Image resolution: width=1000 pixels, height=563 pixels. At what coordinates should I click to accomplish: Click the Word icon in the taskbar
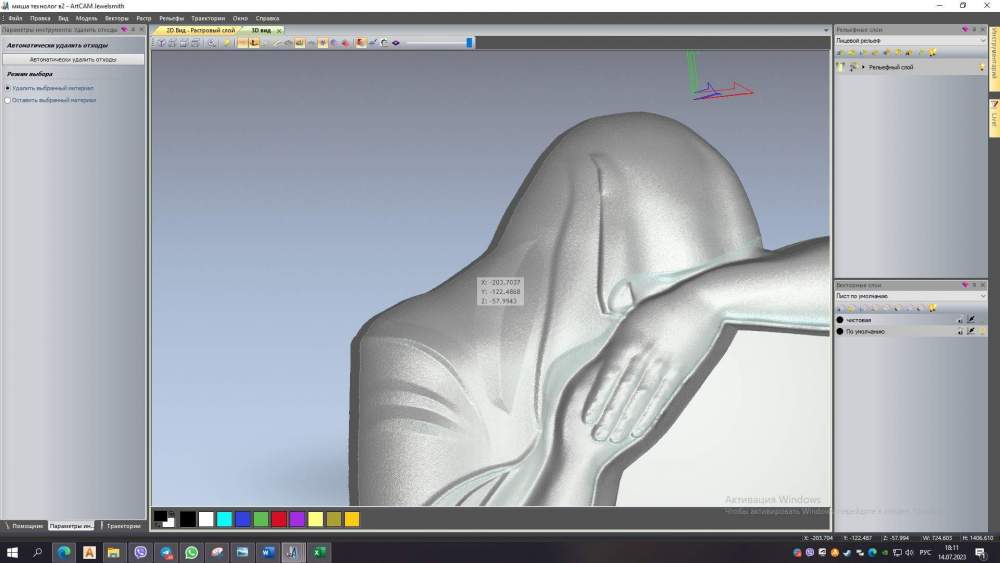click(268, 552)
